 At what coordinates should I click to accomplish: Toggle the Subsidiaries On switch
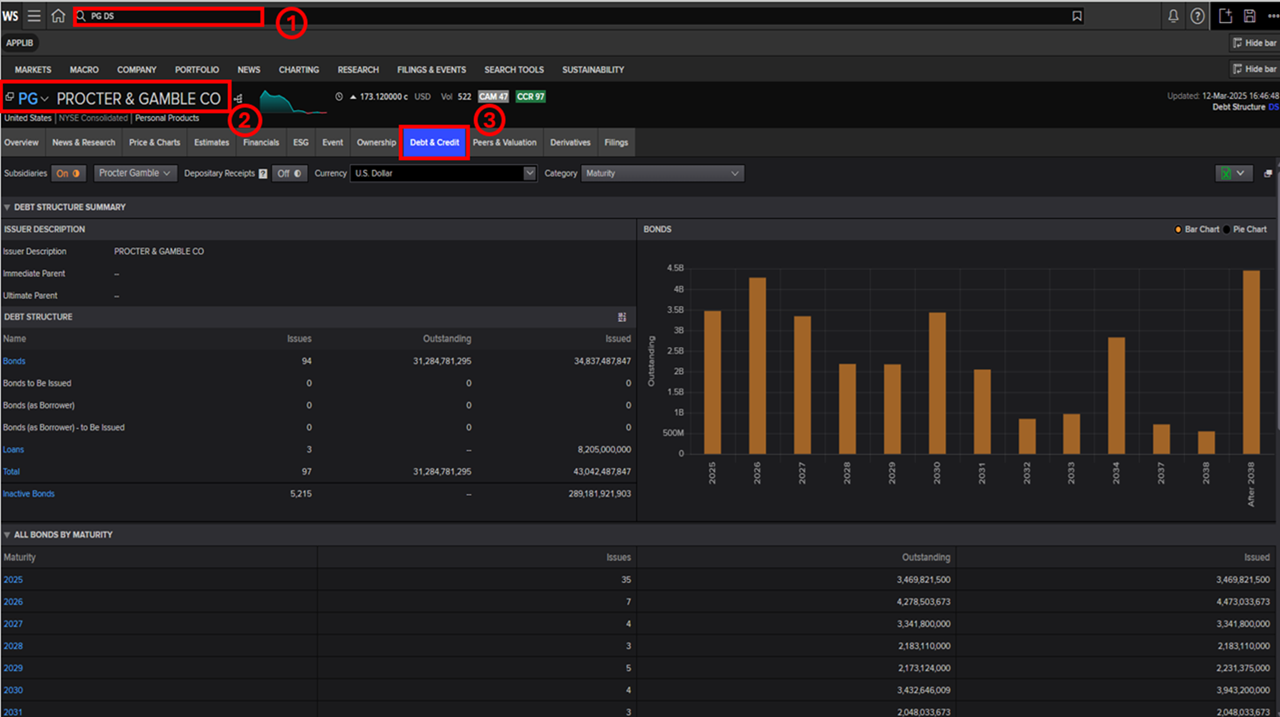coord(68,173)
